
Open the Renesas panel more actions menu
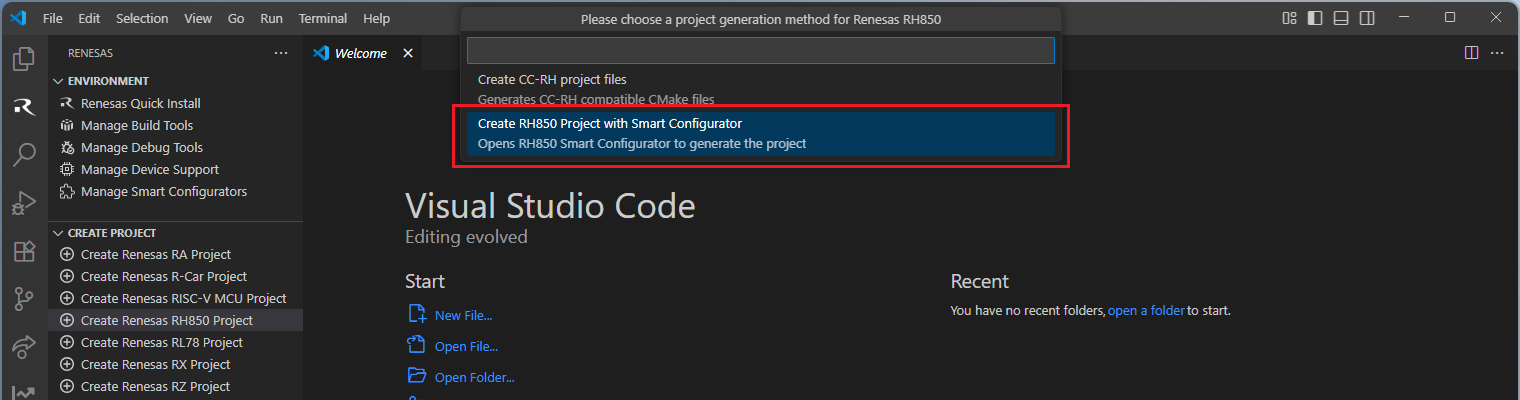click(x=281, y=53)
